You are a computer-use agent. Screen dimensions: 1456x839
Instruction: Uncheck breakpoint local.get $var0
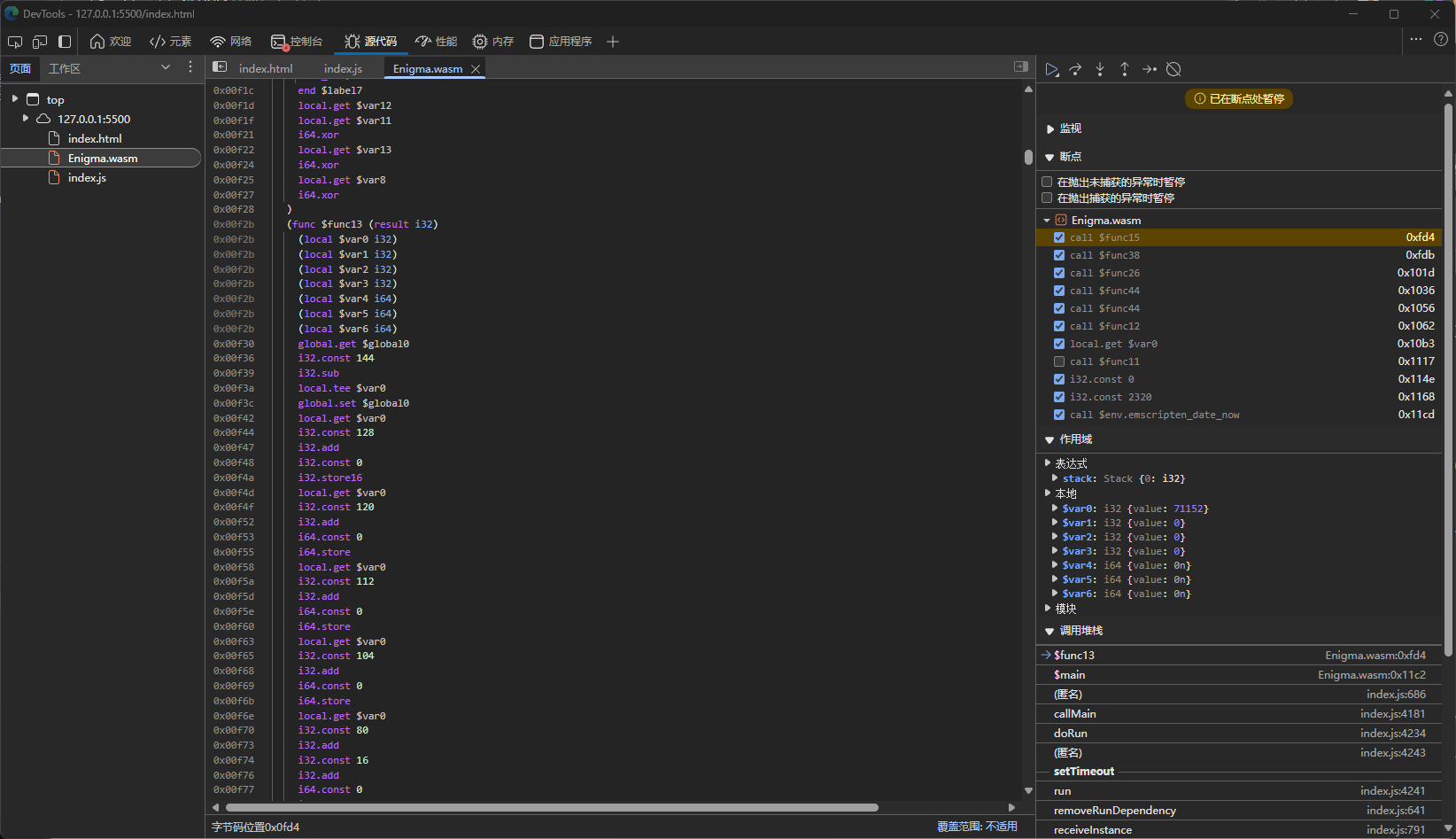[x=1059, y=344]
